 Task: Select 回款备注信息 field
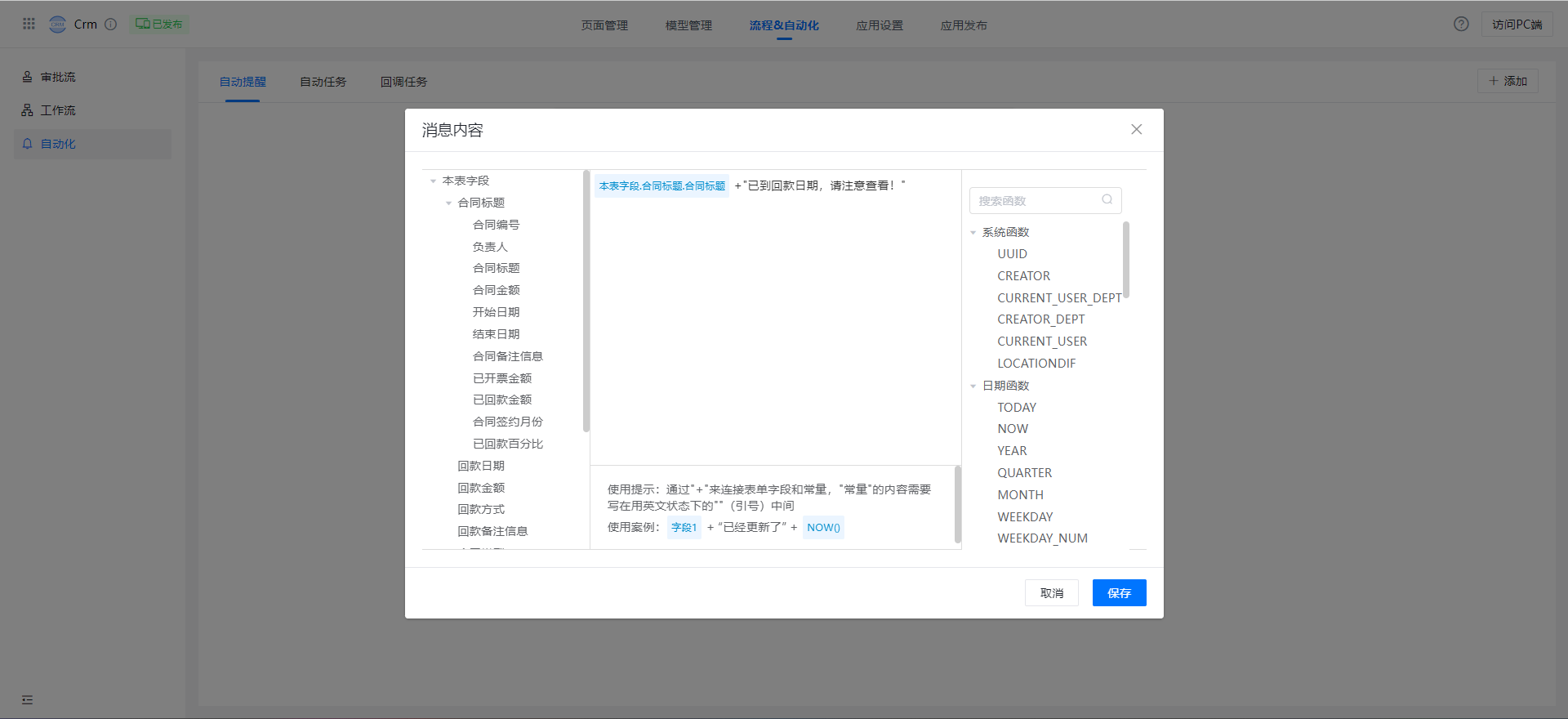pyautogui.click(x=492, y=531)
